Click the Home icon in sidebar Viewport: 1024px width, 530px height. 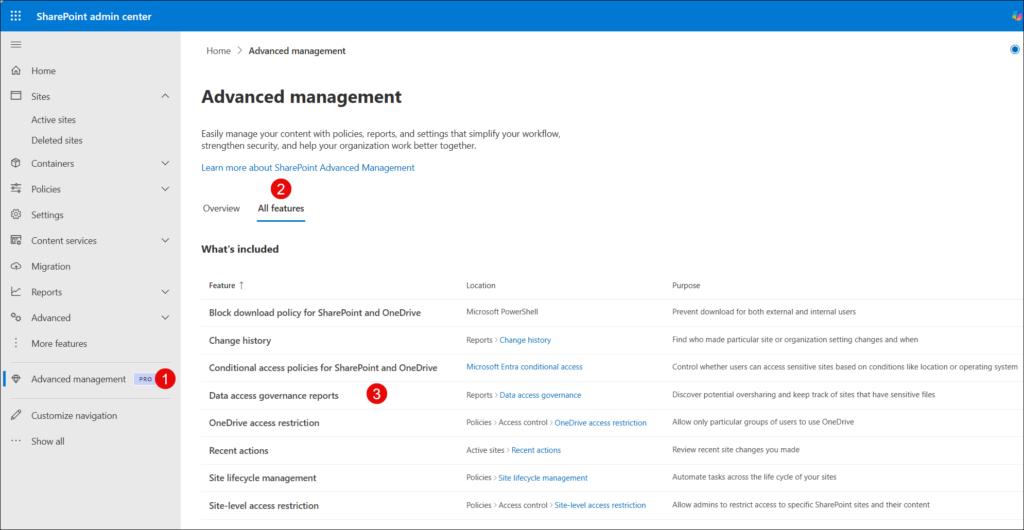16,71
